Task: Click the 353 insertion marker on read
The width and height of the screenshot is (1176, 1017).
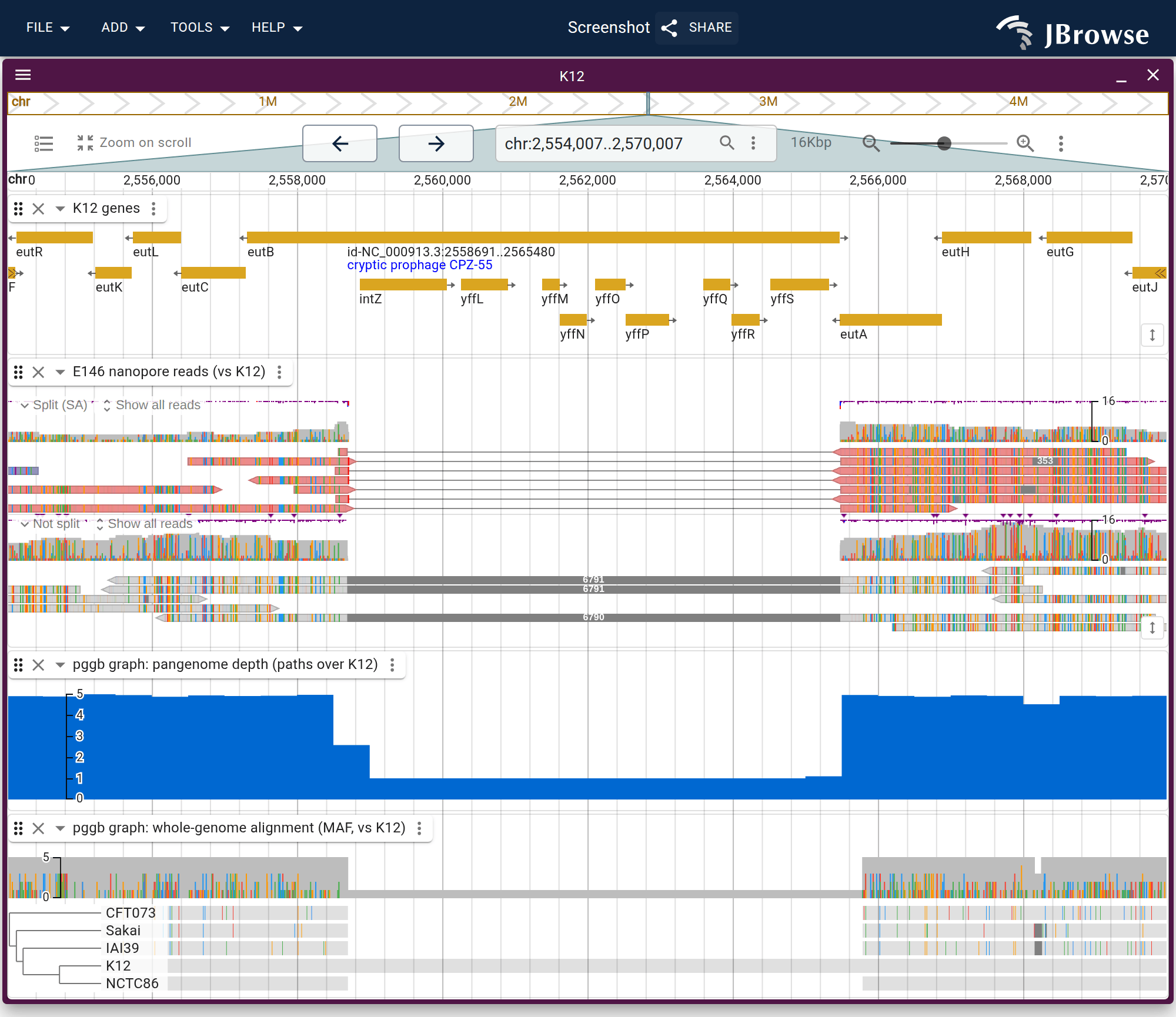Action: tap(1045, 461)
